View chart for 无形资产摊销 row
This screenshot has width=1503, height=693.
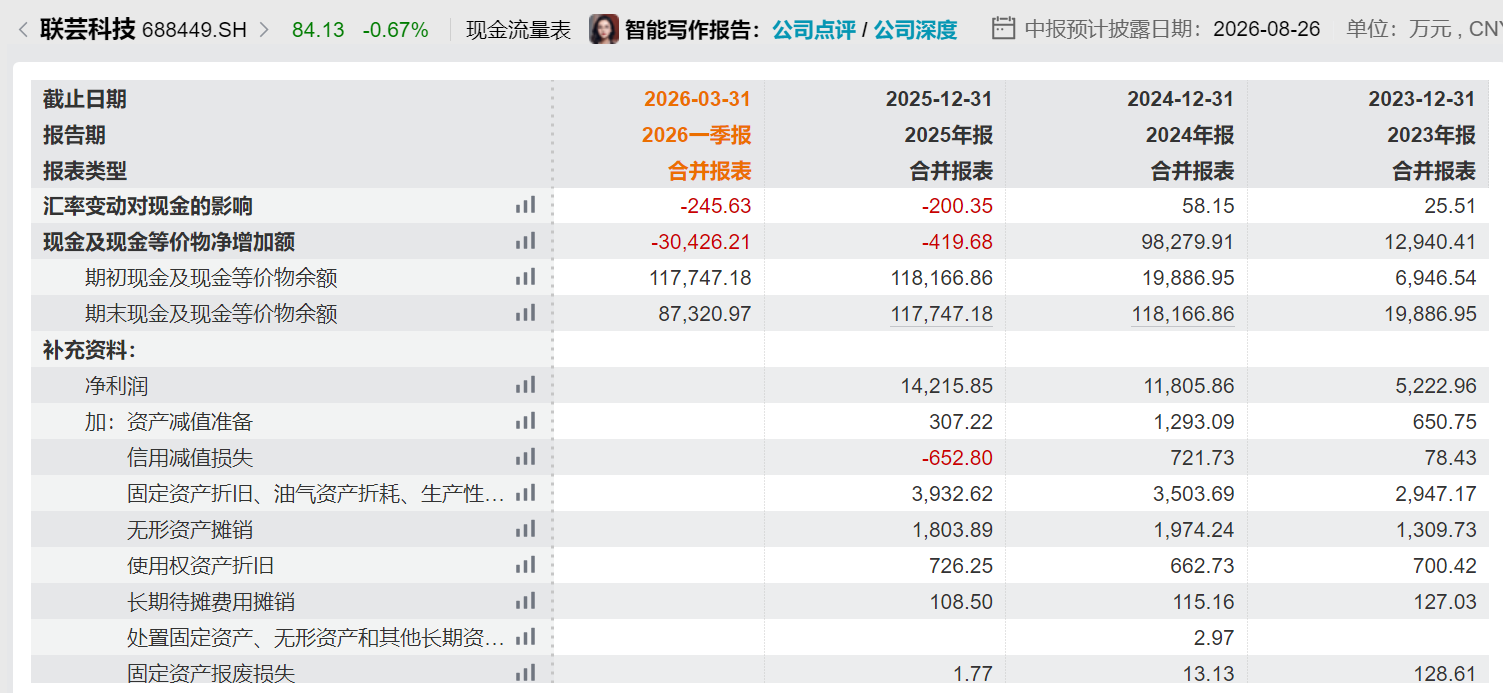[x=525, y=529]
